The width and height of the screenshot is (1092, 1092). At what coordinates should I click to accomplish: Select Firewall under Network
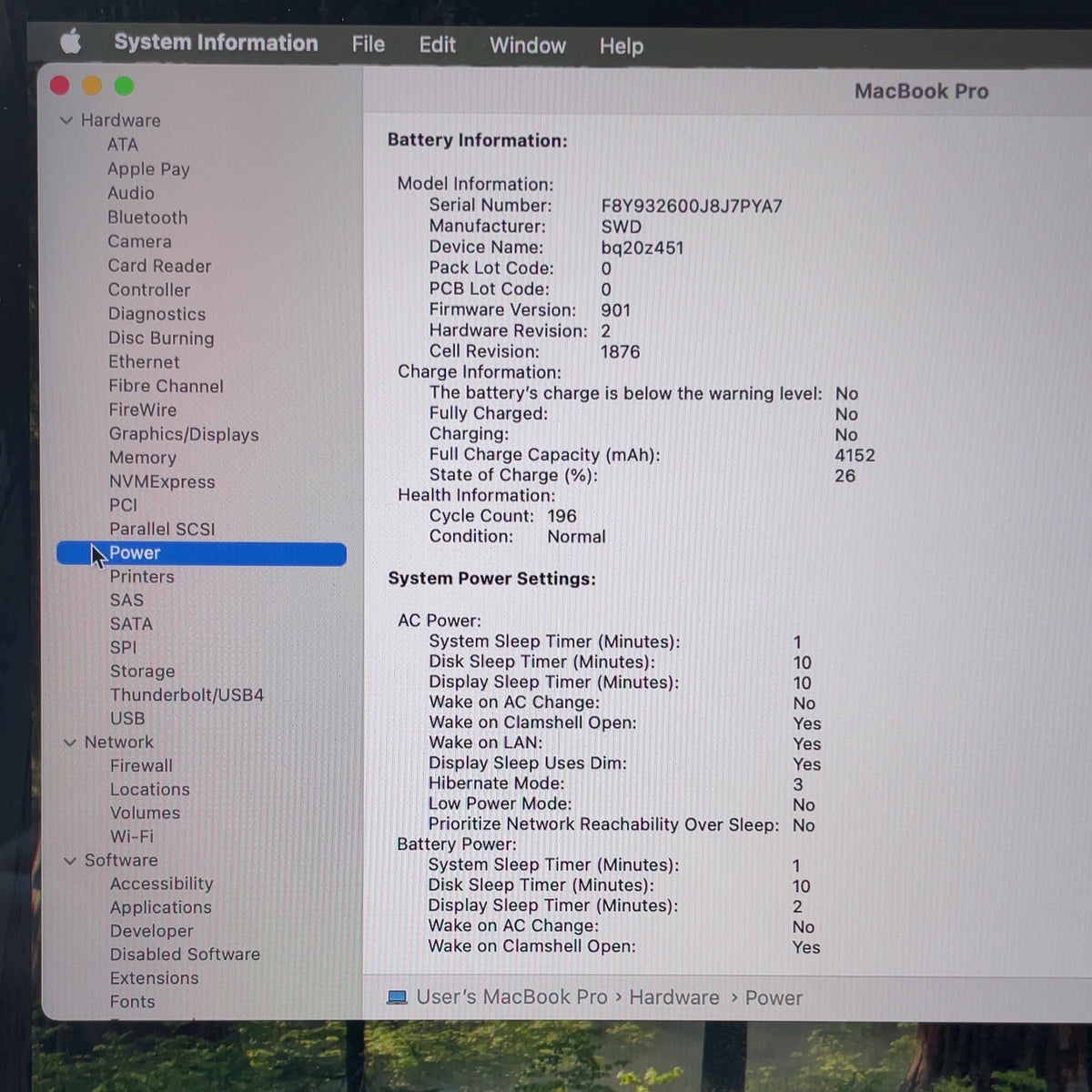[141, 766]
